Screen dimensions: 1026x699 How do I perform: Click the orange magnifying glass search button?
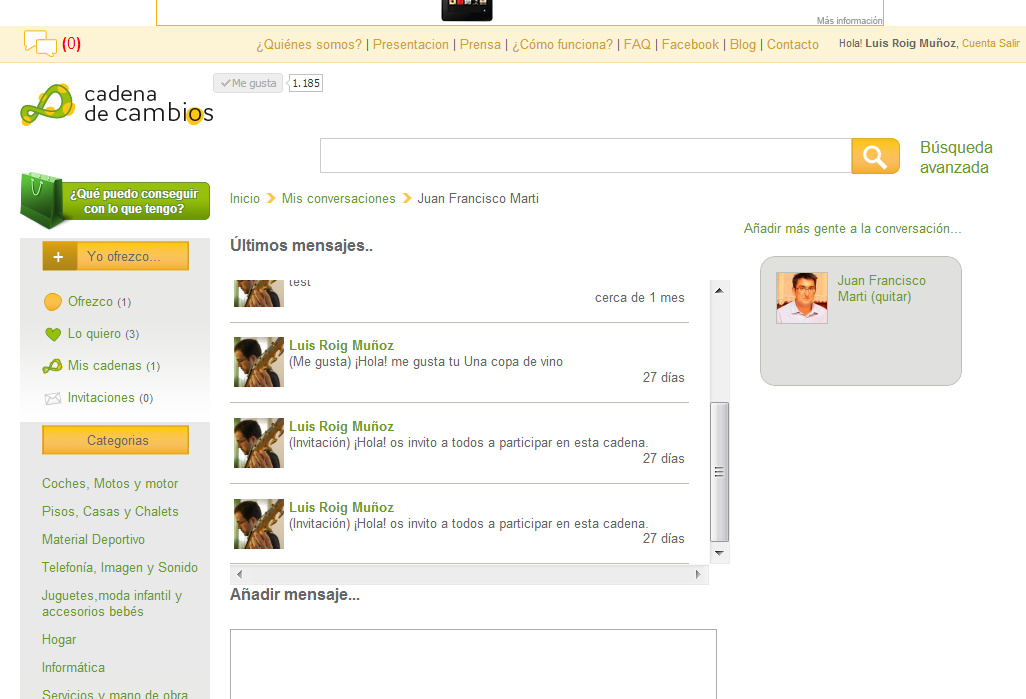pos(875,156)
